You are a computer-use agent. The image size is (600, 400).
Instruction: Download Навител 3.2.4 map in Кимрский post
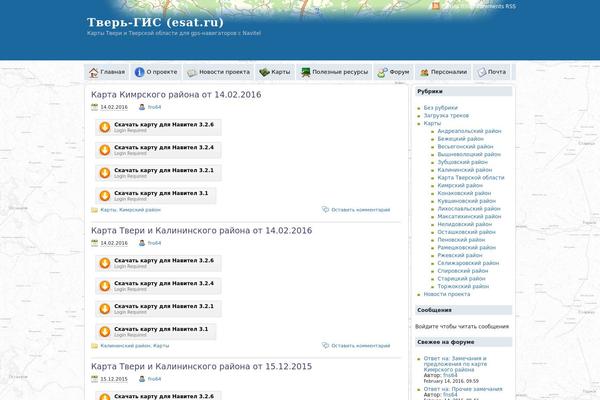click(158, 150)
